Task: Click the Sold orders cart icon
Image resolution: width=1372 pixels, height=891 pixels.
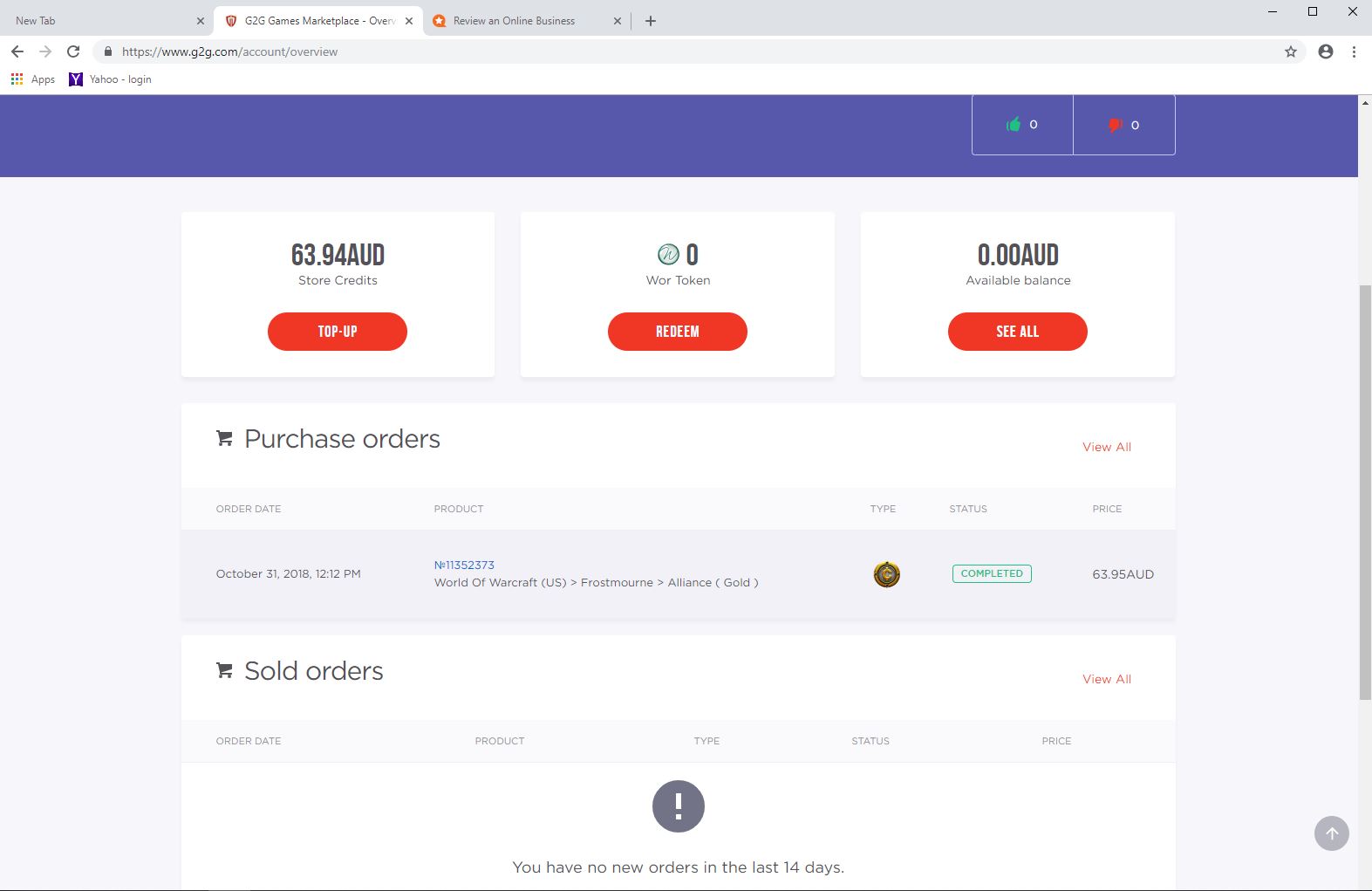Action: tap(224, 670)
